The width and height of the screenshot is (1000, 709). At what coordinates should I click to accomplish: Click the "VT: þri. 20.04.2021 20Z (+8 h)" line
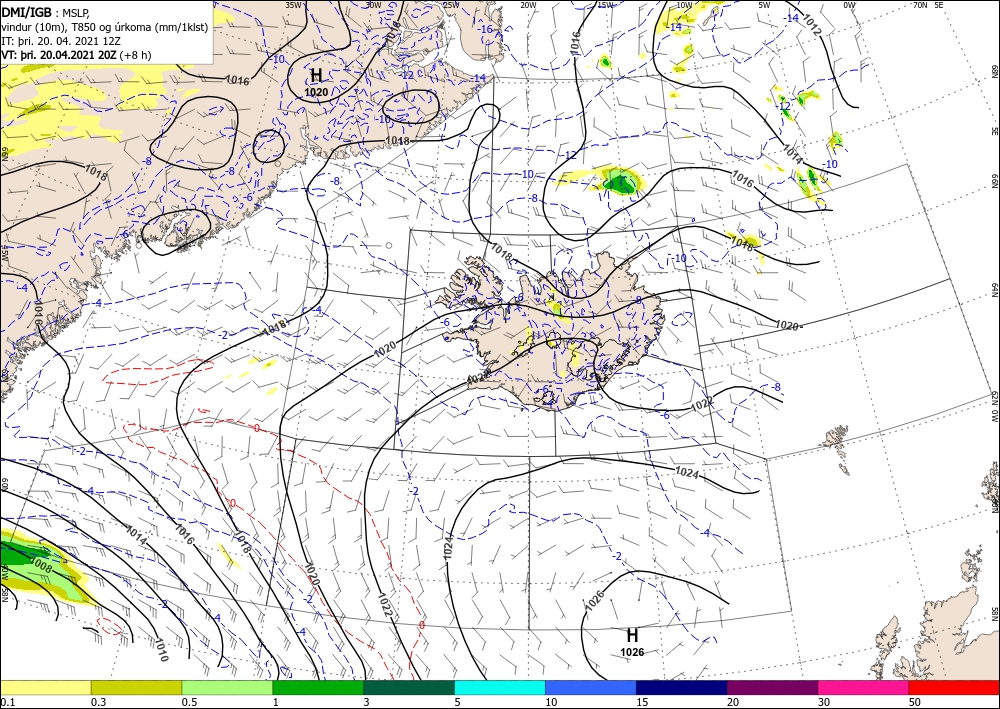[76, 55]
